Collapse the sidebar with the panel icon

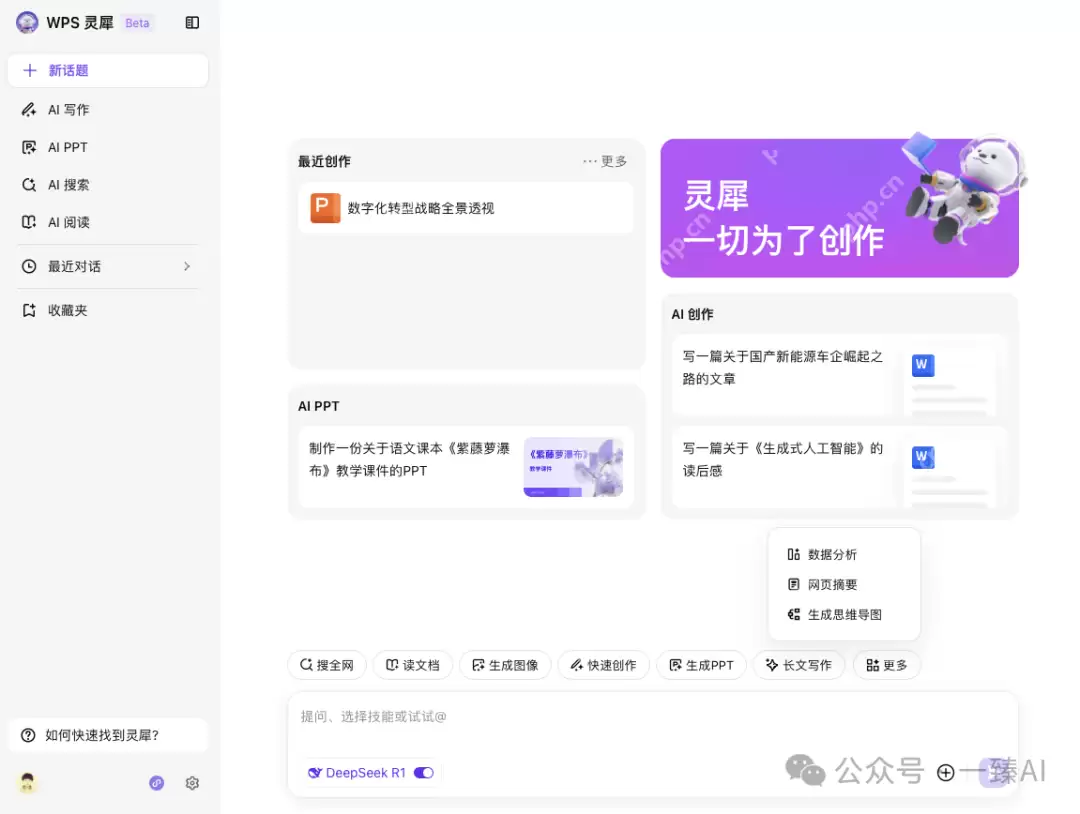(192, 22)
